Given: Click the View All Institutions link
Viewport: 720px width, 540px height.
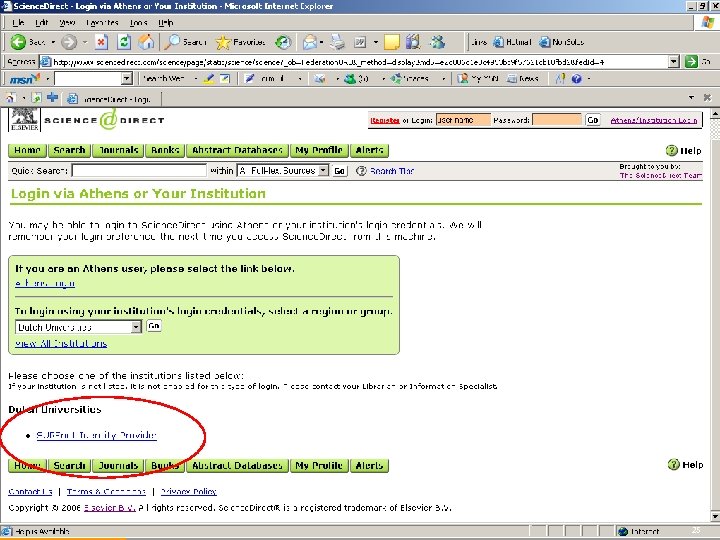Looking at the screenshot, I should (61, 343).
